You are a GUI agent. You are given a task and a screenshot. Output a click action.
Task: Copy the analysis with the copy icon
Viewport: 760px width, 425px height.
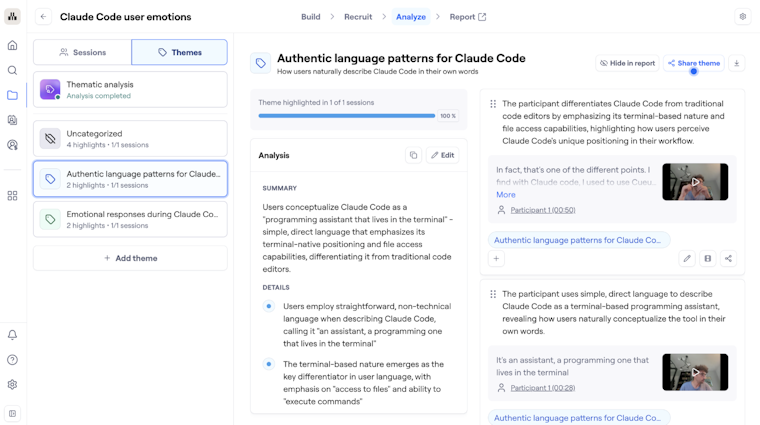point(413,155)
